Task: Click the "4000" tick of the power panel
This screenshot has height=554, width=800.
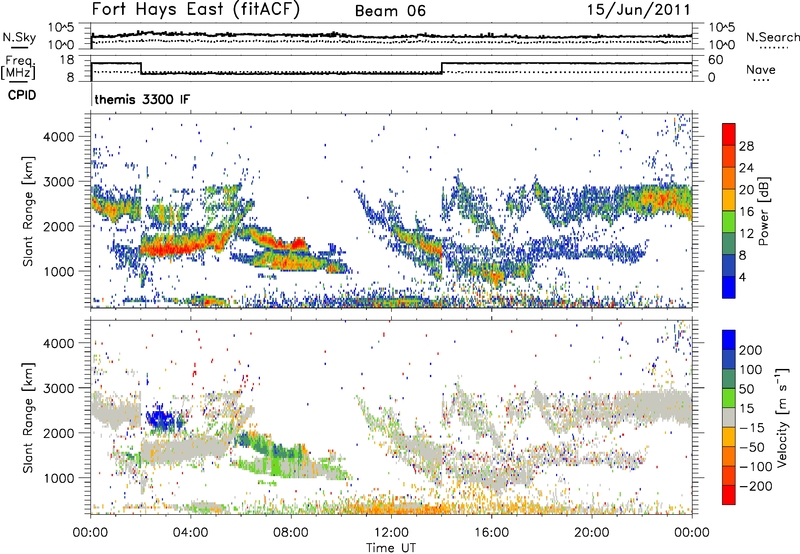Action: pyautogui.click(x=58, y=137)
